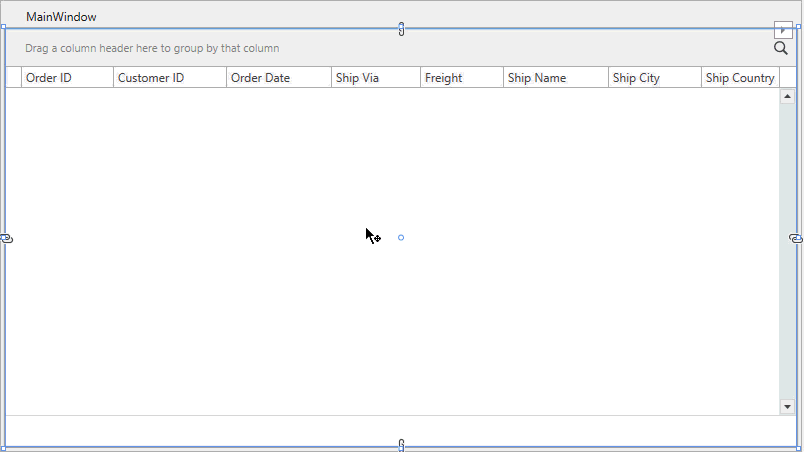
Task: Click the Order ID column header
Action: click(67, 77)
